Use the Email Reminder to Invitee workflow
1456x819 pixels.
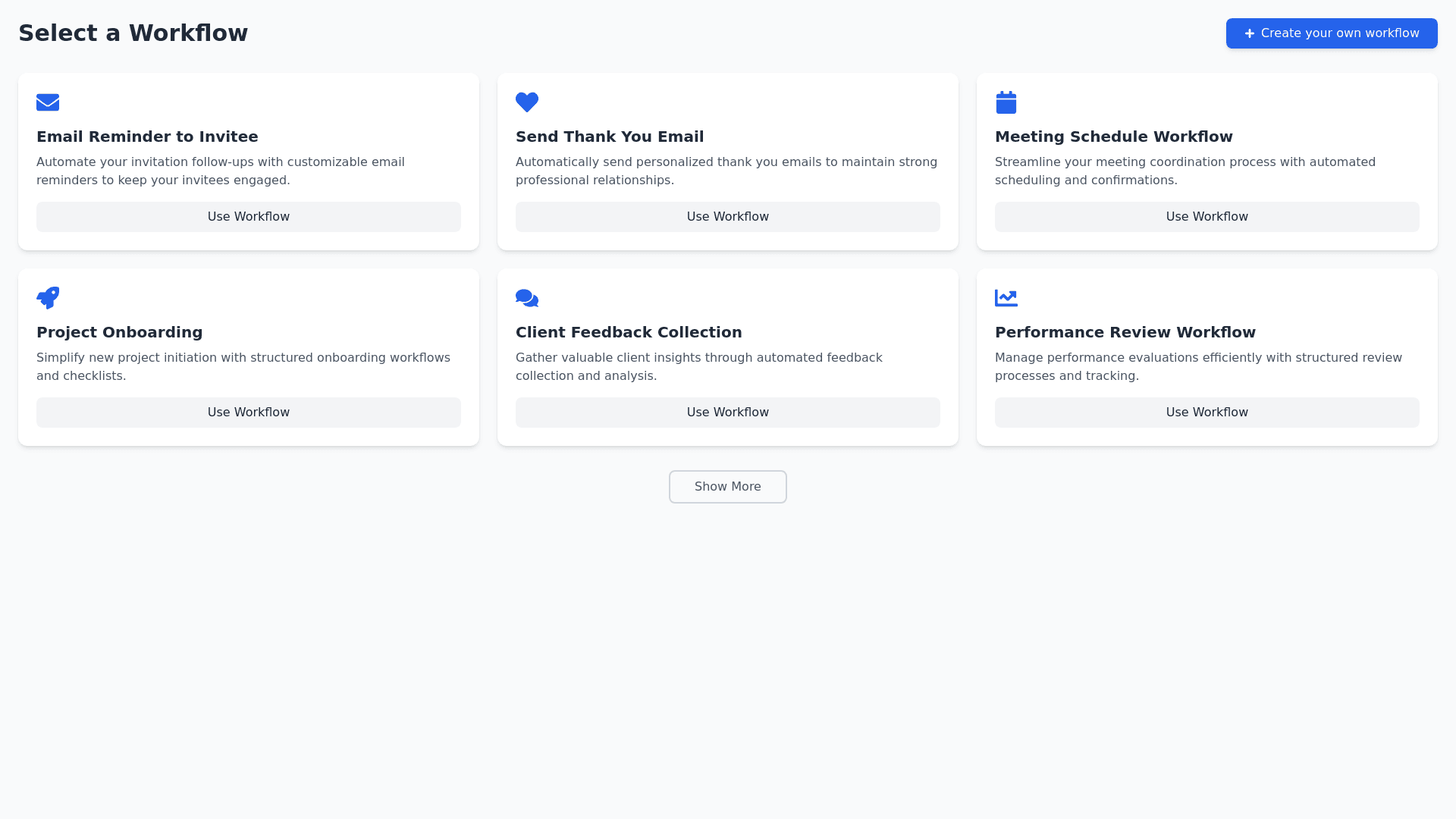click(249, 217)
